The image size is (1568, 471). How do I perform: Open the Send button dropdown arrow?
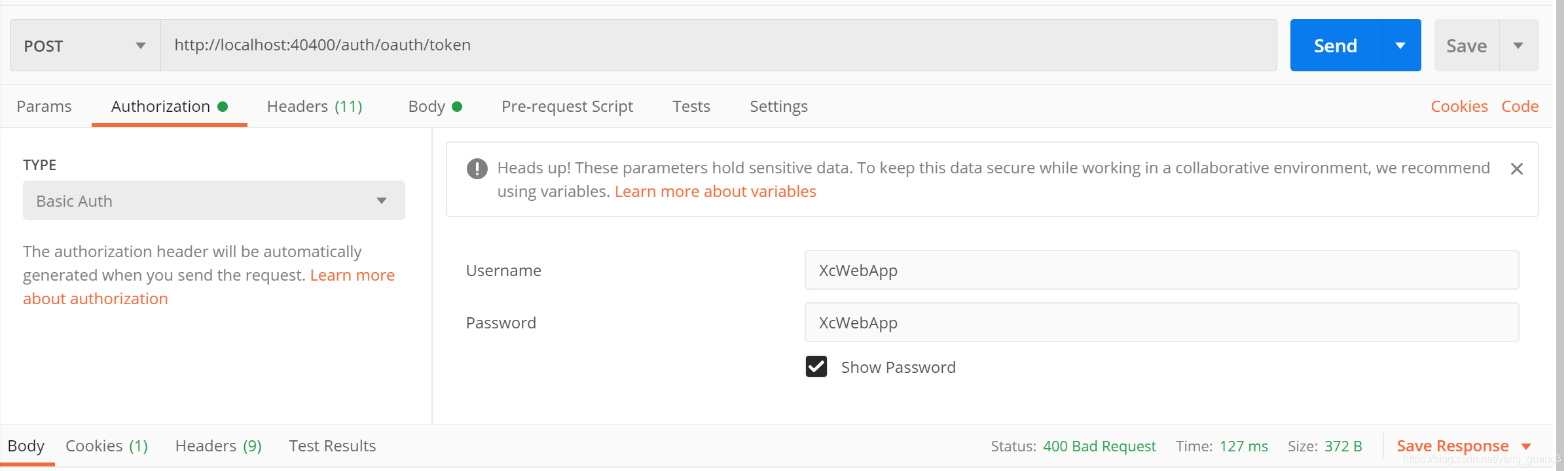pyautogui.click(x=1400, y=46)
